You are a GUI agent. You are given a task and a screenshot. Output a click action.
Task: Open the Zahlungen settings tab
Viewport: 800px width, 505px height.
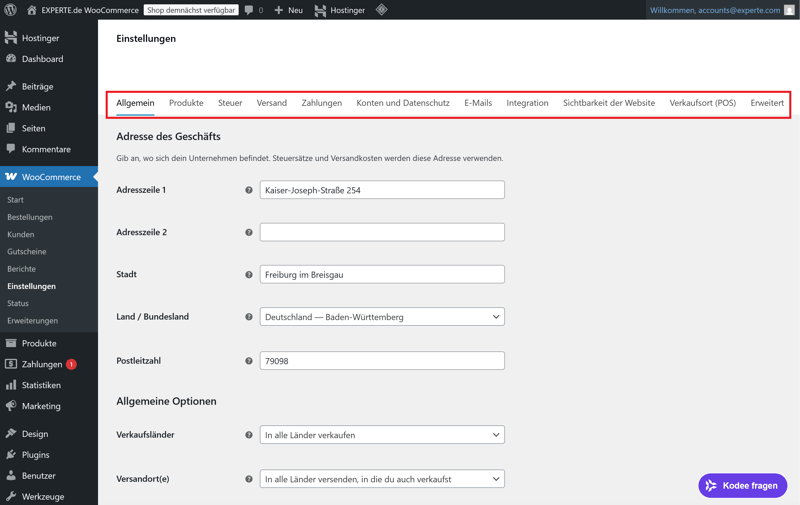pos(321,103)
